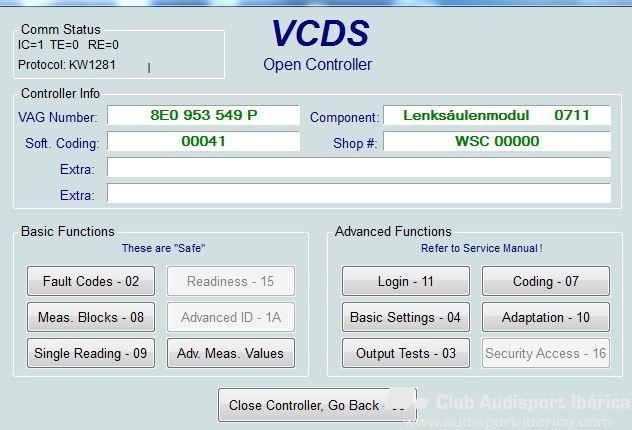Image resolution: width=632 pixels, height=430 pixels.
Task: Open Adaptation - 10
Action: tap(546, 317)
